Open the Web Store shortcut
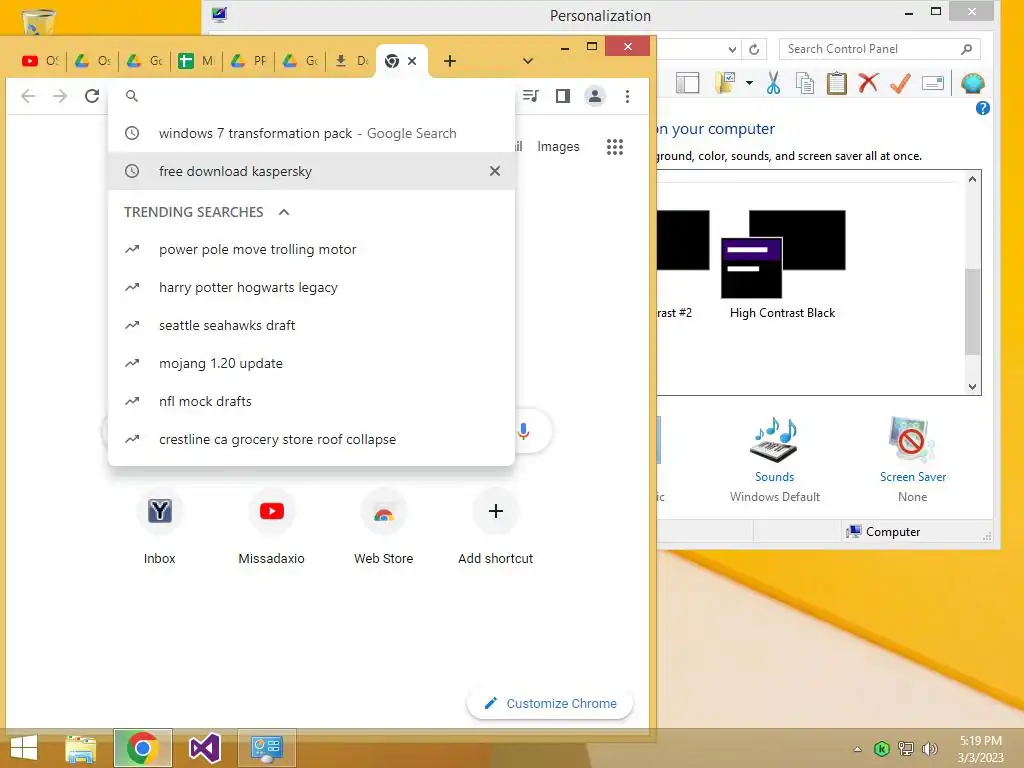This screenshot has height=768, width=1024. click(383, 527)
